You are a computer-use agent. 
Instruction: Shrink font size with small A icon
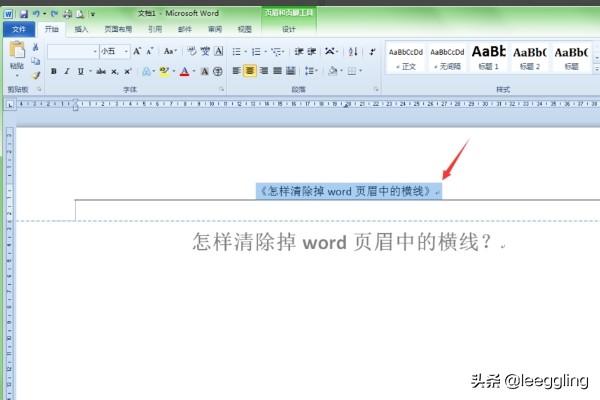(x=150, y=51)
